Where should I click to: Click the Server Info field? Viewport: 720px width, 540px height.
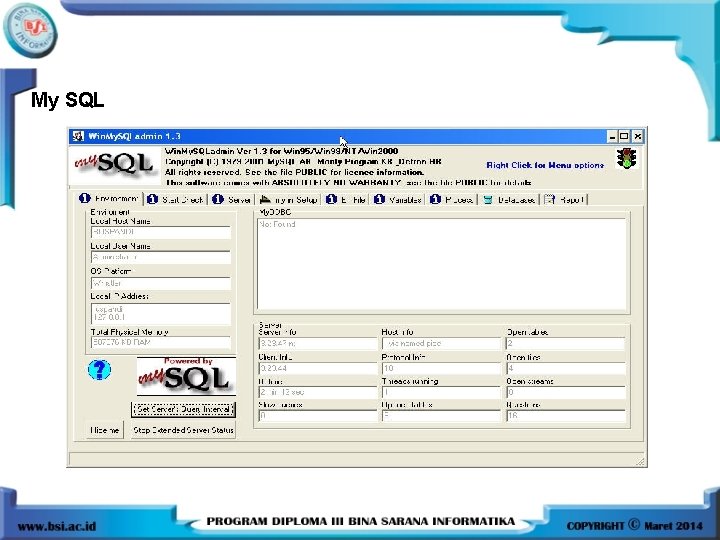pyautogui.click(x=318, y=343)
